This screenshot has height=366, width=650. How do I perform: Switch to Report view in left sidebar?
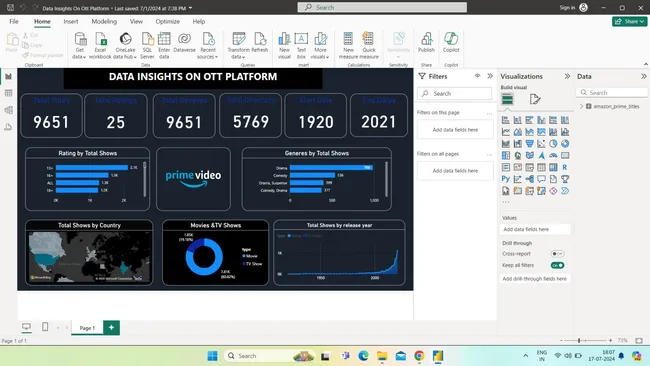coord(8,76)
